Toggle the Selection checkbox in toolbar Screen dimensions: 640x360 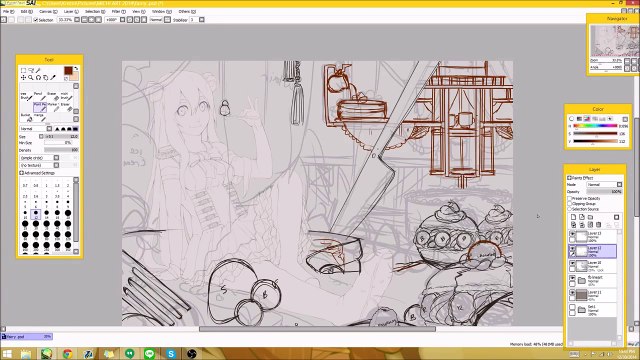tap(36, 20)
